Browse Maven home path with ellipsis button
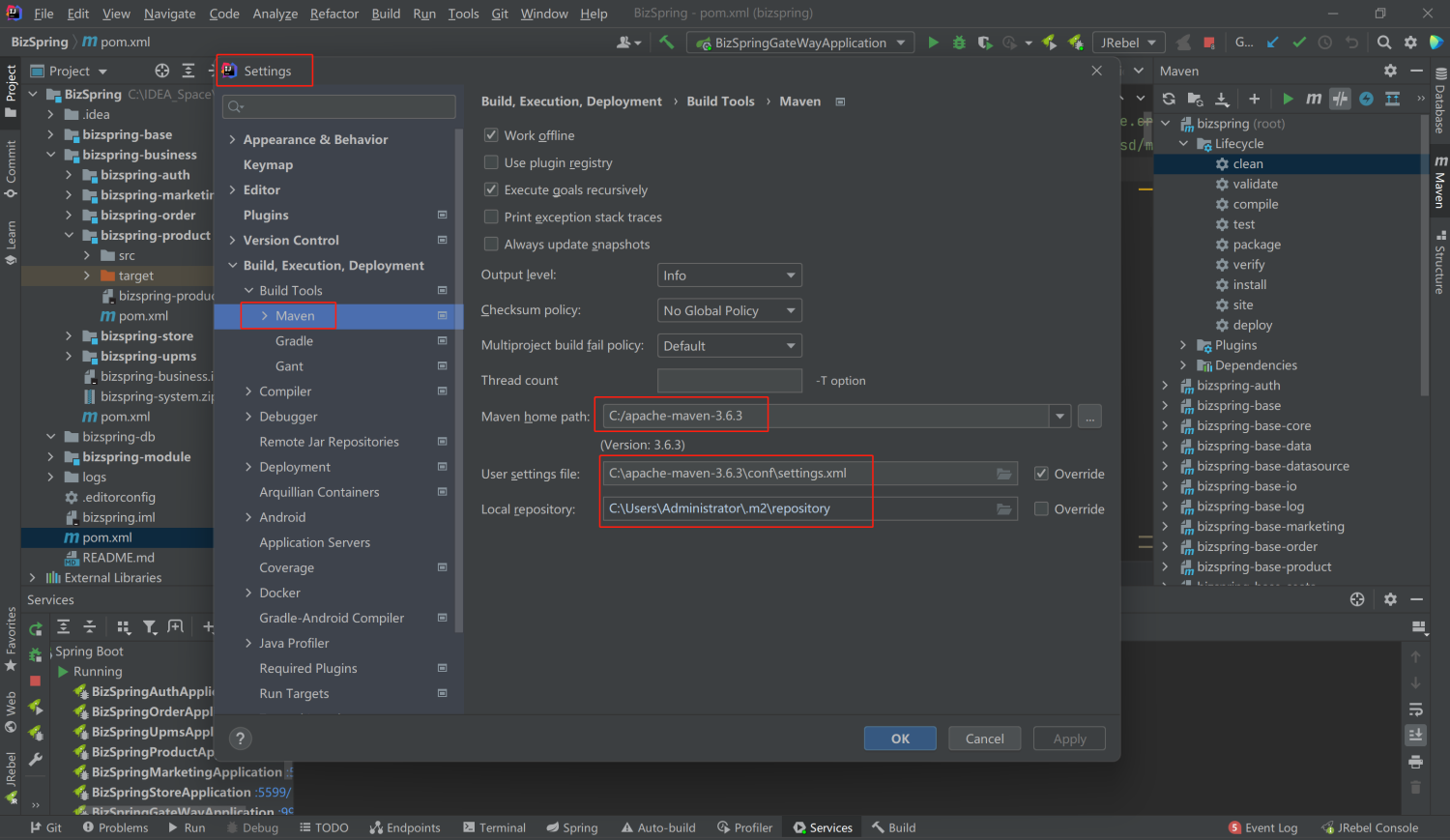The image size is (1450, 840). coord(1090,417)
